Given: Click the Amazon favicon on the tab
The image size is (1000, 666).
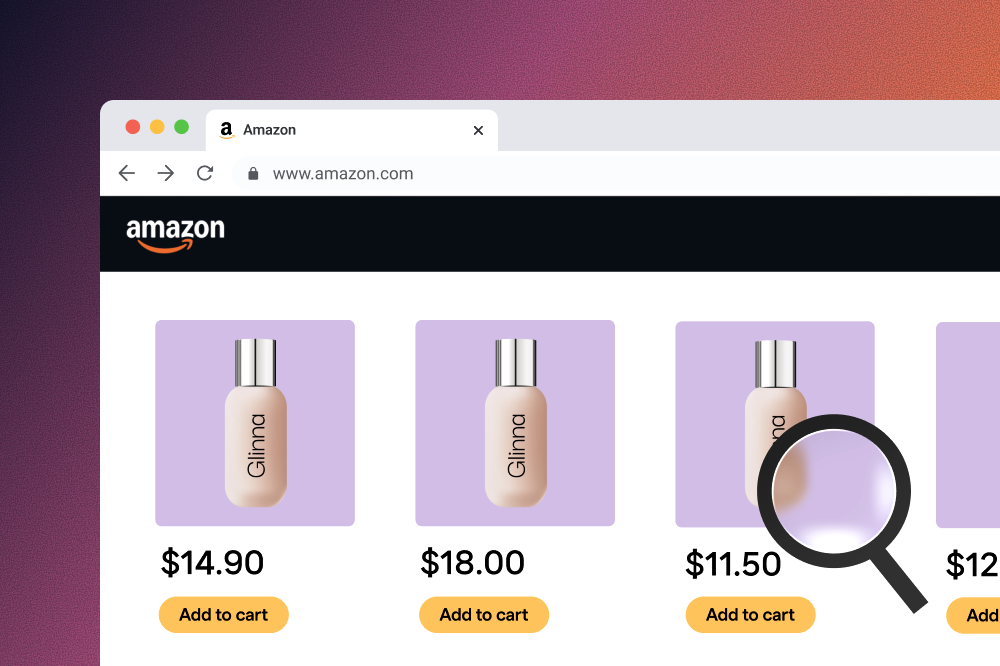Looking at the screenshot, I should pyautogui.click(x=226, y=130).
